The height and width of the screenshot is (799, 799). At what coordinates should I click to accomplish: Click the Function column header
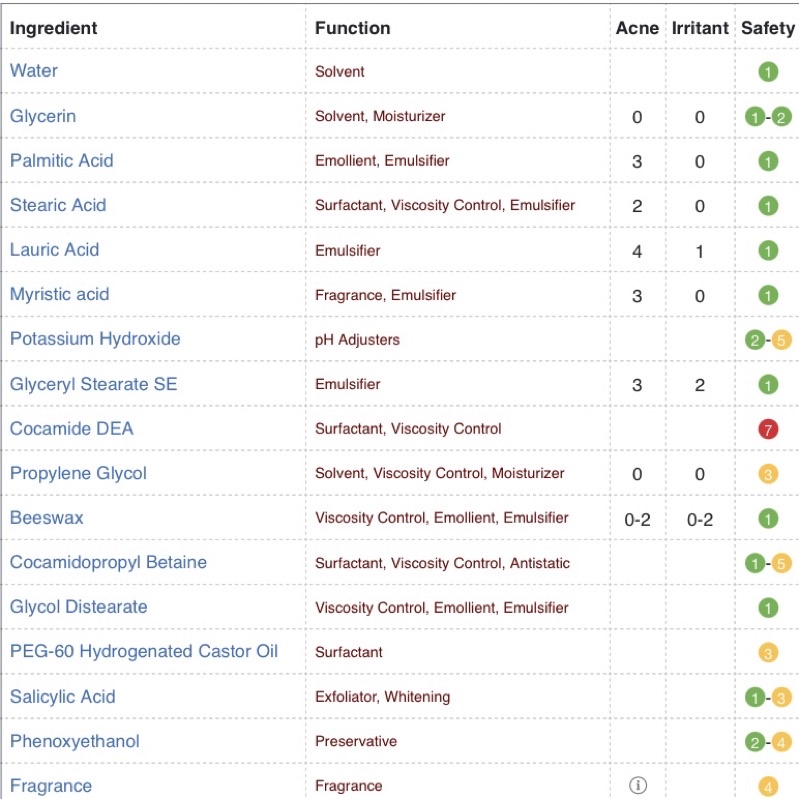[x=352, y=28]
